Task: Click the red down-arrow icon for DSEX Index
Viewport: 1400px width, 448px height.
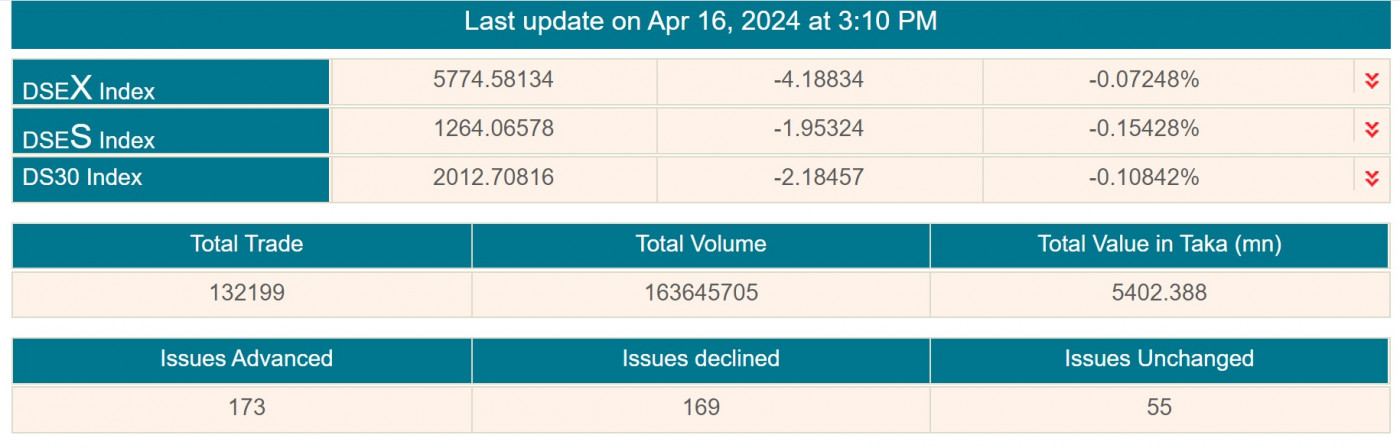Action: [1372, 80]
